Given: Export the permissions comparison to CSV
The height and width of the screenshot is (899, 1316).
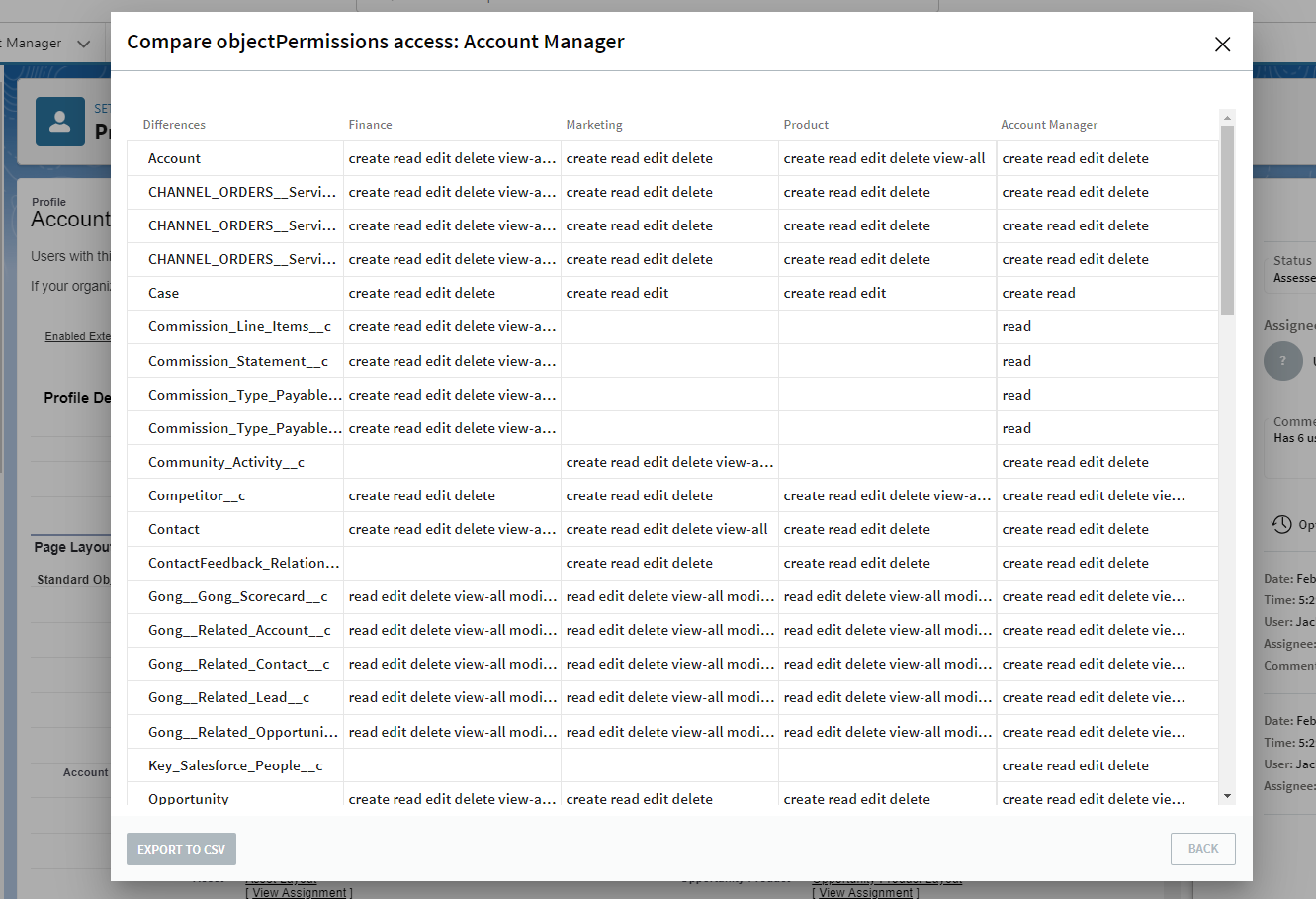Looking at the screenshot, I should pos(181,849).
